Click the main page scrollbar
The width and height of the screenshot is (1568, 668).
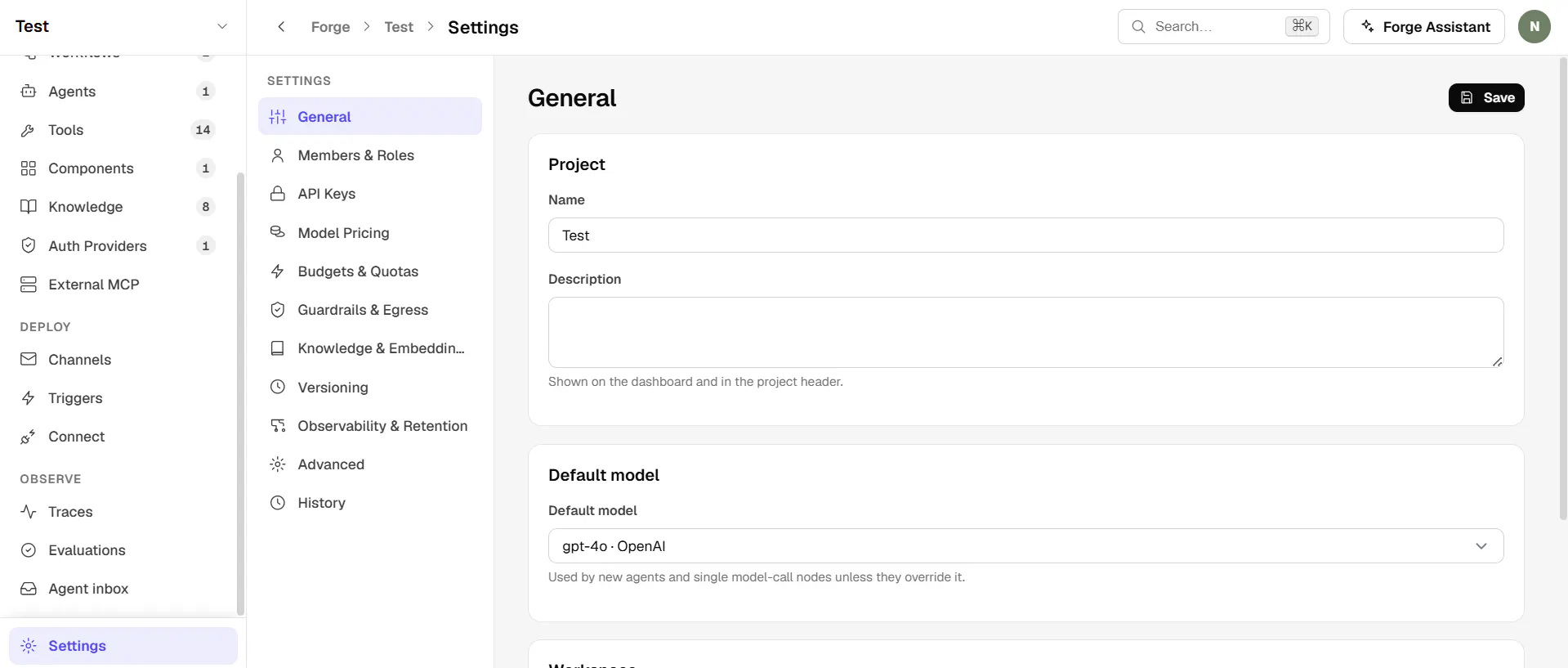[x=1563, y=289]
